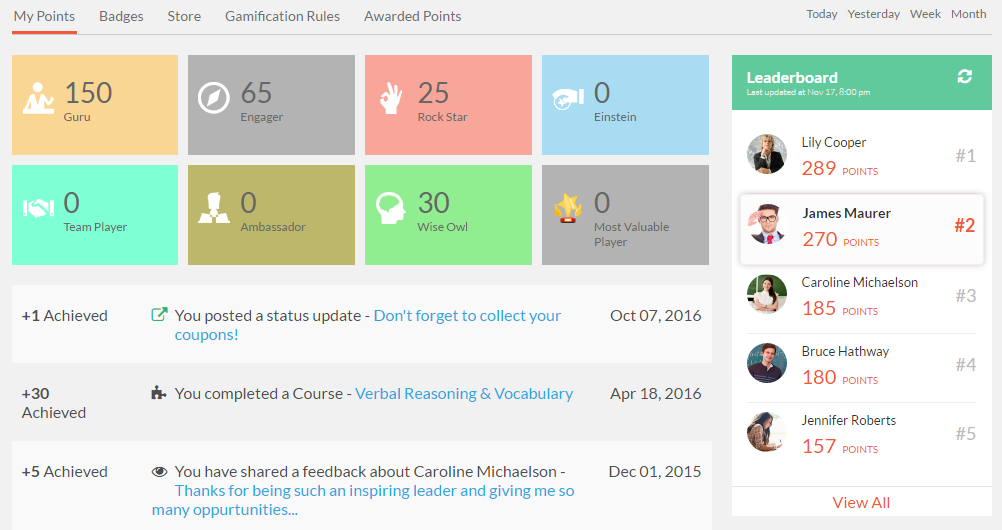Viewport: 1002px width, 530px height.
Task: Click the Wise Owl head icon
Action: click(390, 208)
